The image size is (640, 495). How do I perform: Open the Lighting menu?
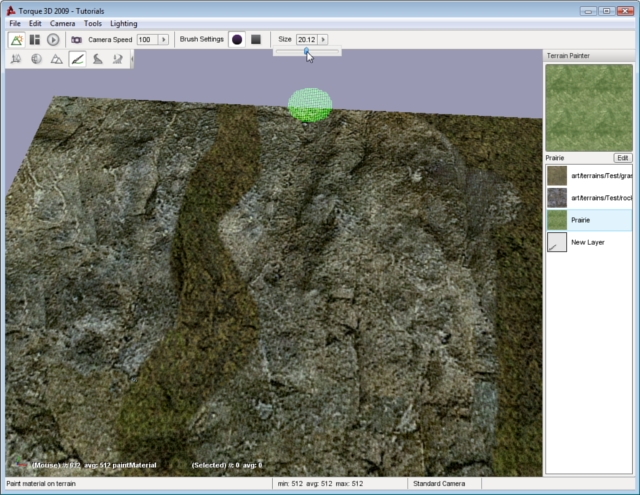124,23
